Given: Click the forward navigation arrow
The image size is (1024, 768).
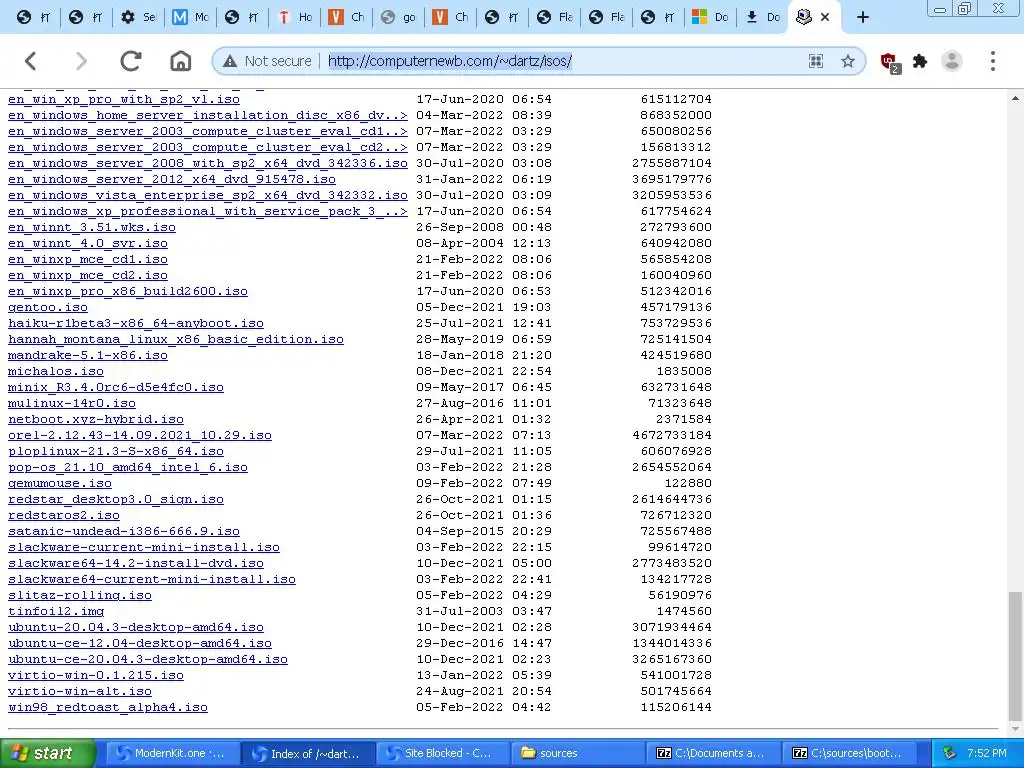Looking at the screenshot, I should [81, 61].
